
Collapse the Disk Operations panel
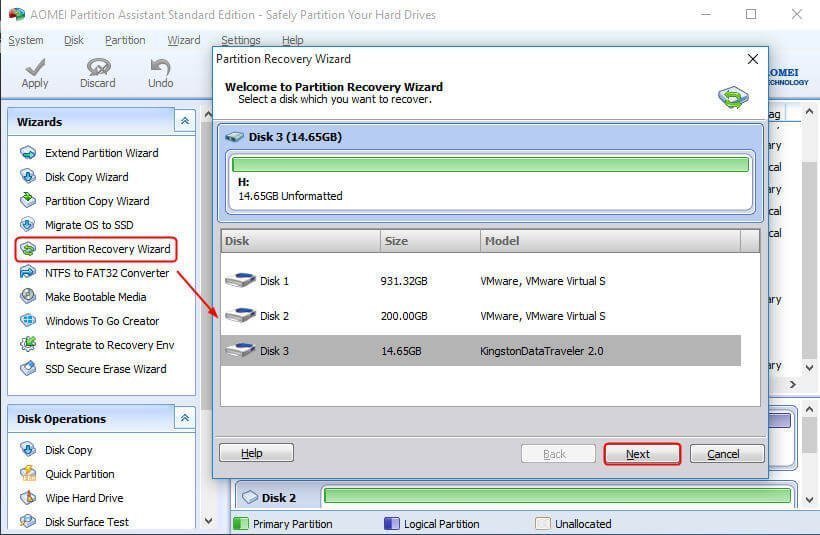[185, 418]
